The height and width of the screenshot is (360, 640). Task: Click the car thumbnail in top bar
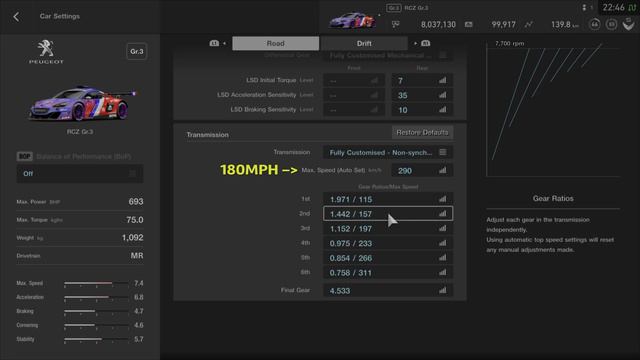tap(353, 20)
